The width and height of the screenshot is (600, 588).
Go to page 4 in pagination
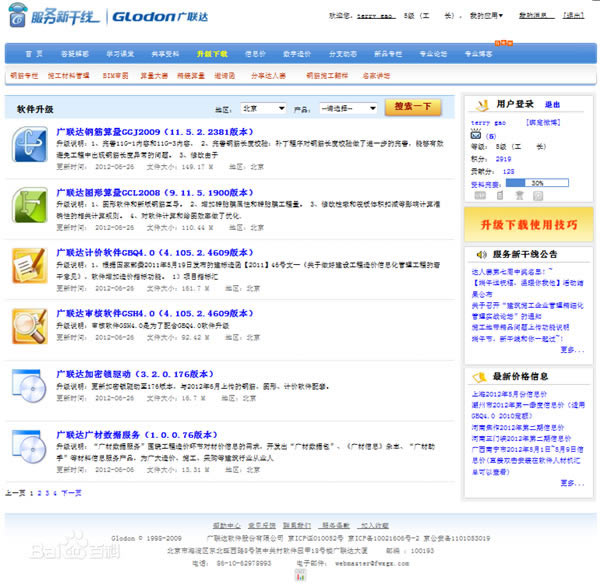55,493
